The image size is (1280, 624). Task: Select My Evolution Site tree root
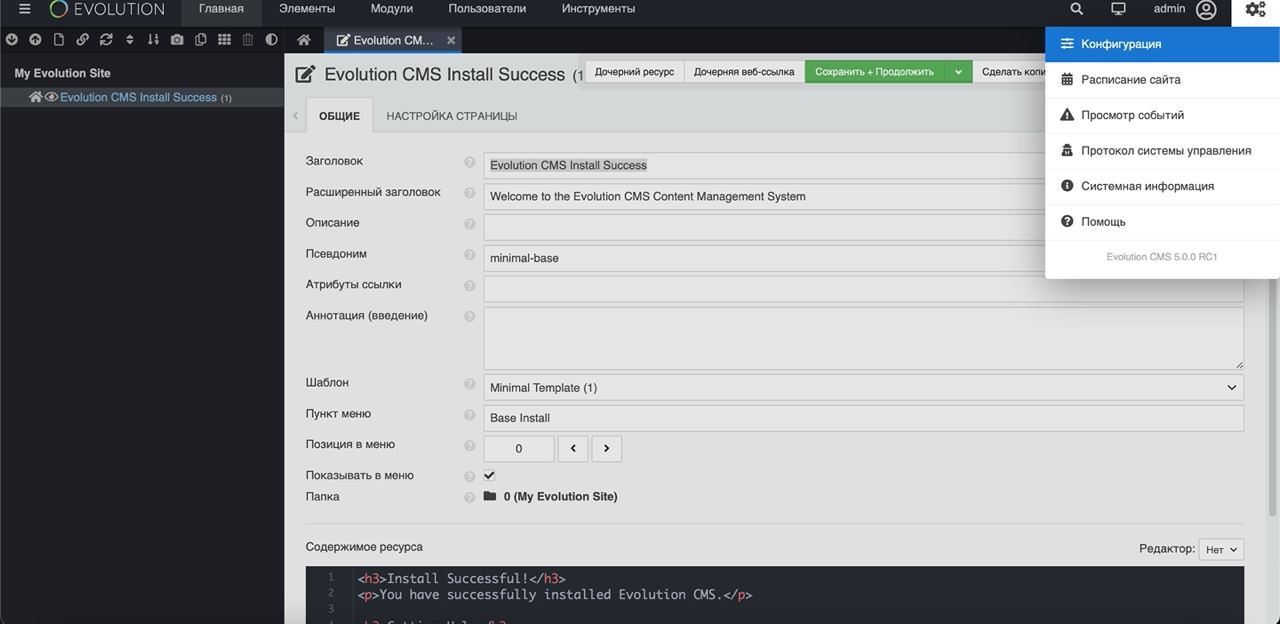point(63,73)
